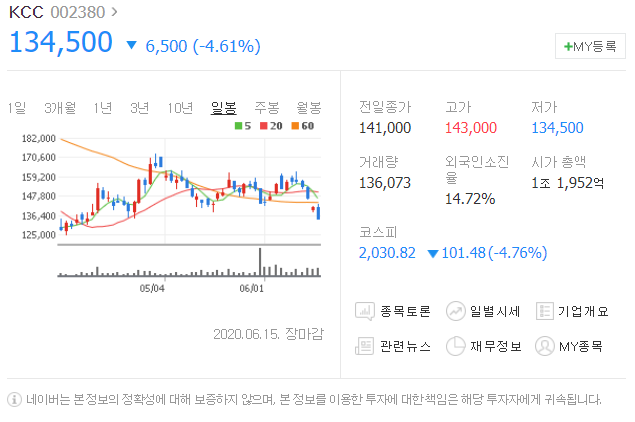Click the chevron arrow next to code 002380
Image resolution: width=635 pixels, height=422 pixels.
(115, 12)
